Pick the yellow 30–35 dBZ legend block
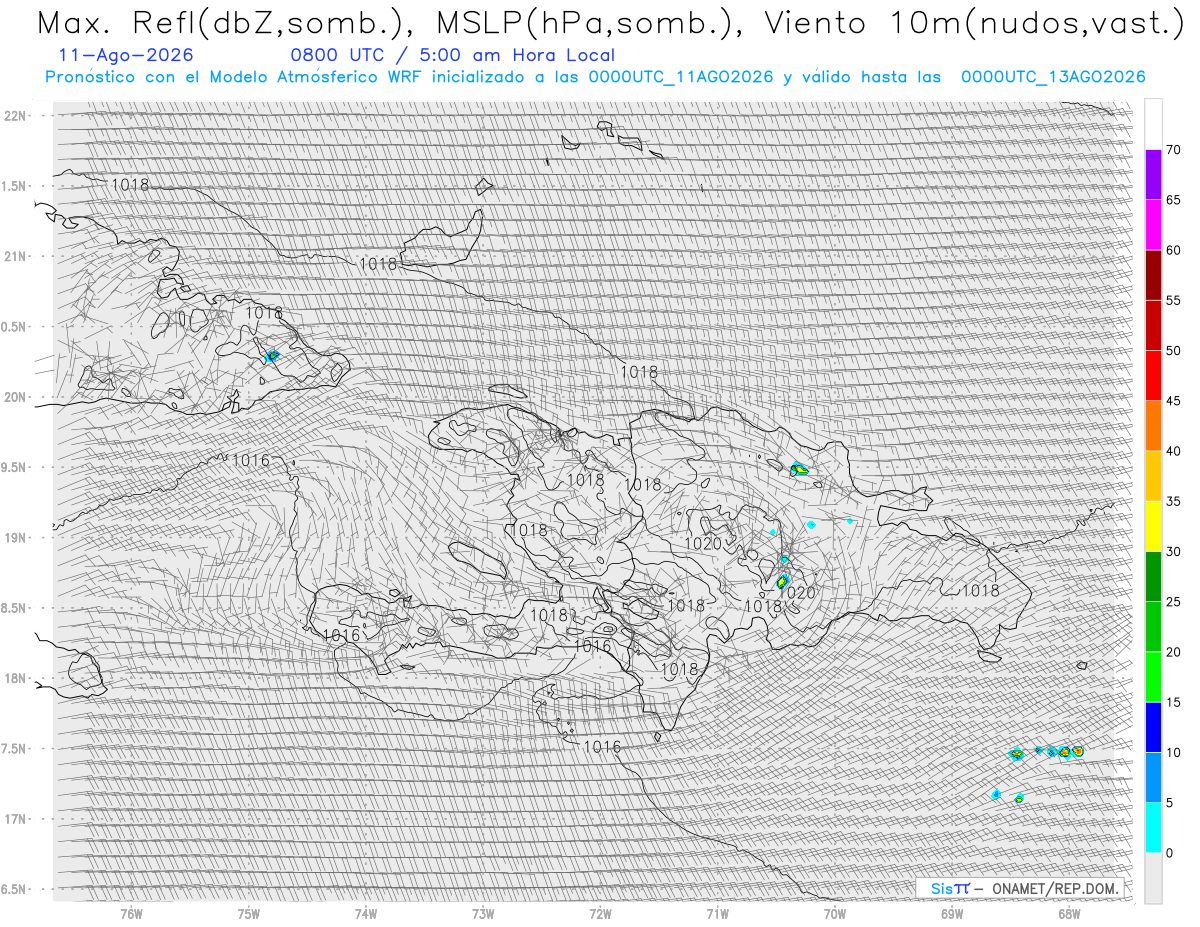The image size is (1200, 927). pos(1153,526)
